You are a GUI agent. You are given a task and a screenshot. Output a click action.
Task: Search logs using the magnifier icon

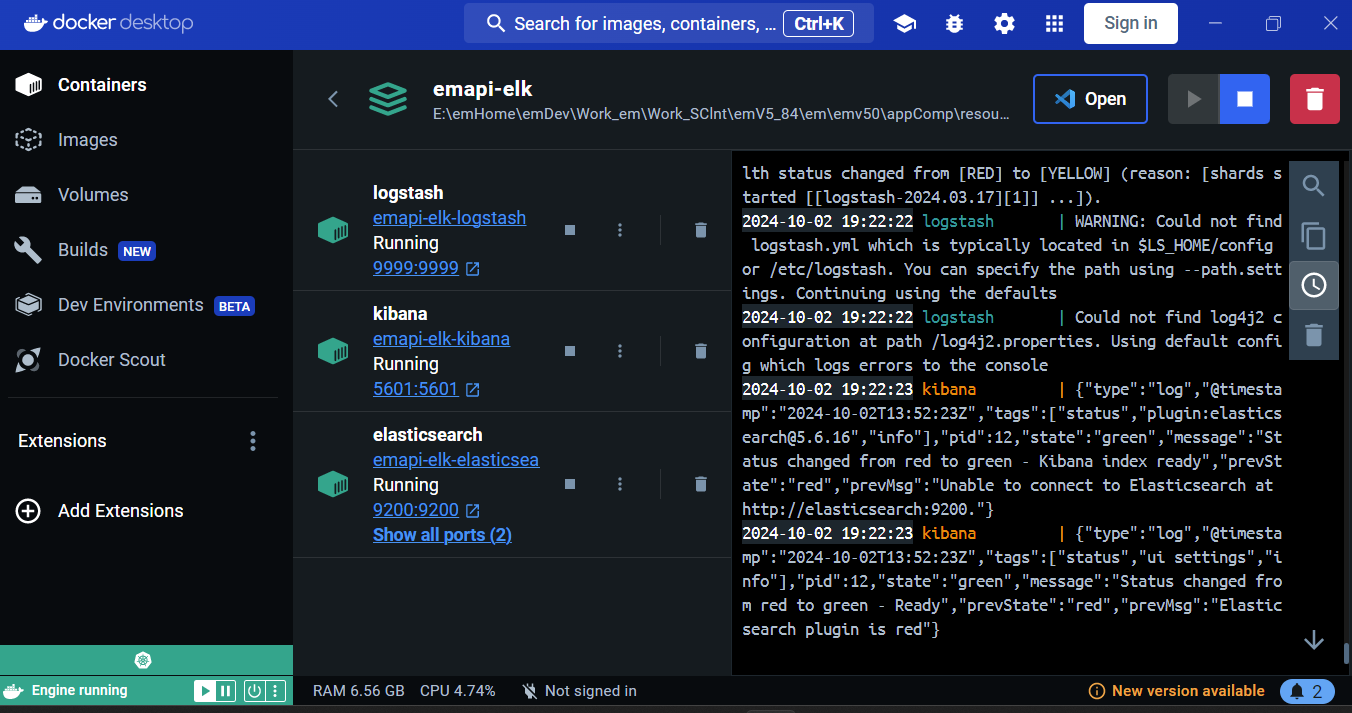1313,186
